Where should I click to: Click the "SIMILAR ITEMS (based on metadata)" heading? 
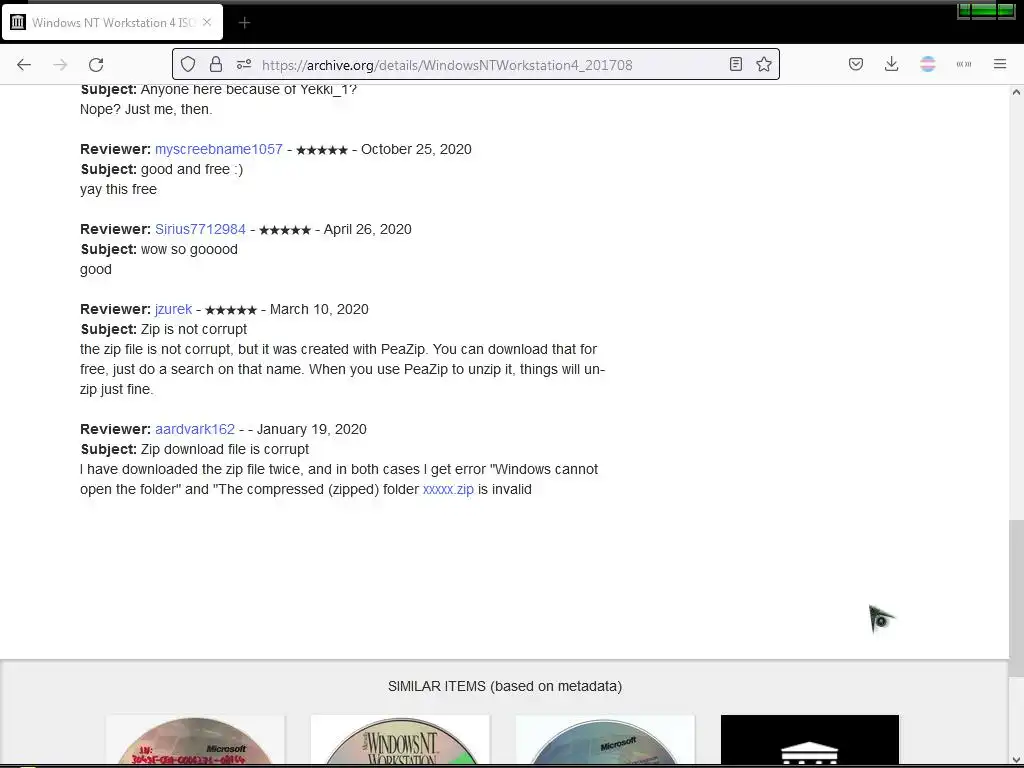[505, 686]
